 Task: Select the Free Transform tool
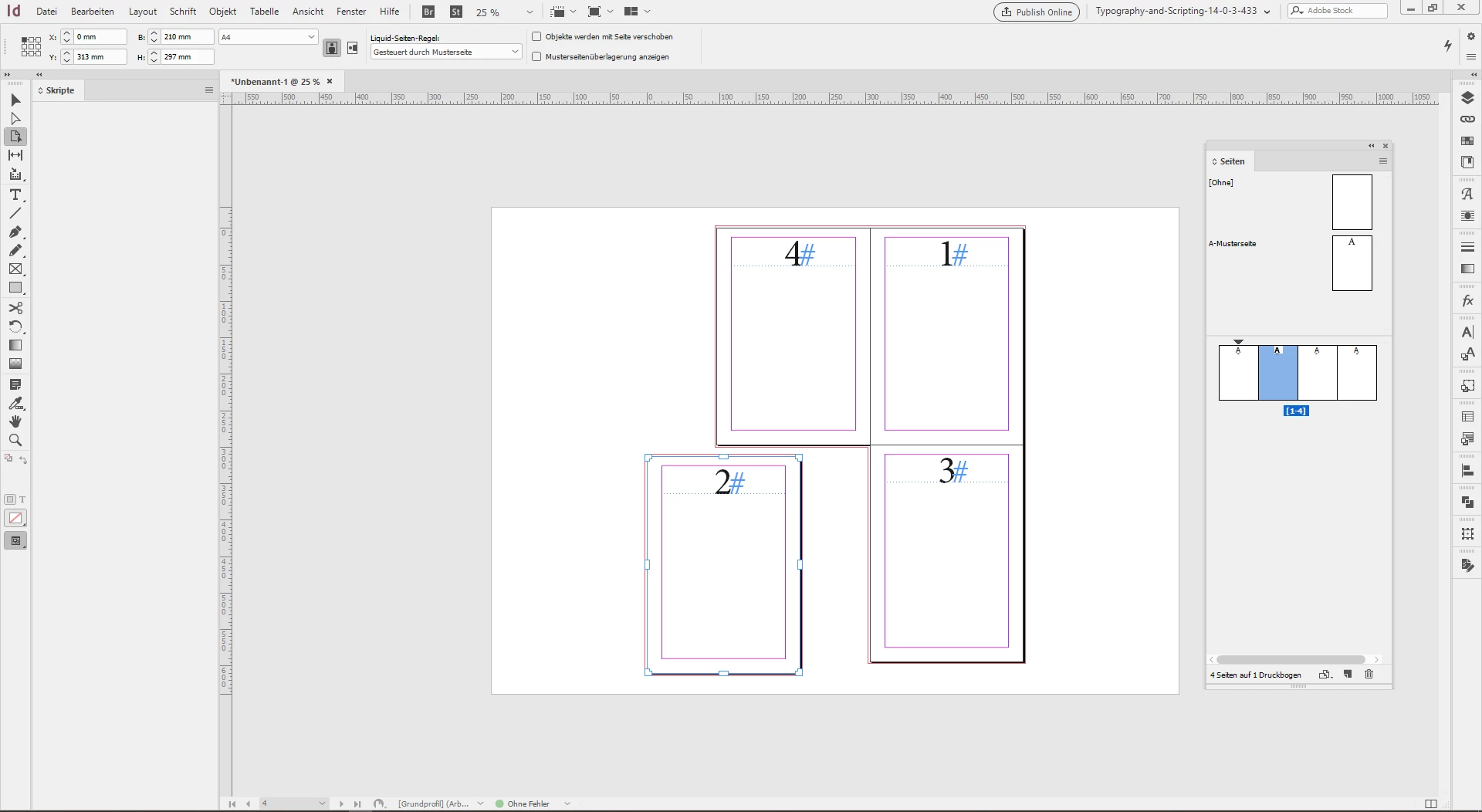15,326
